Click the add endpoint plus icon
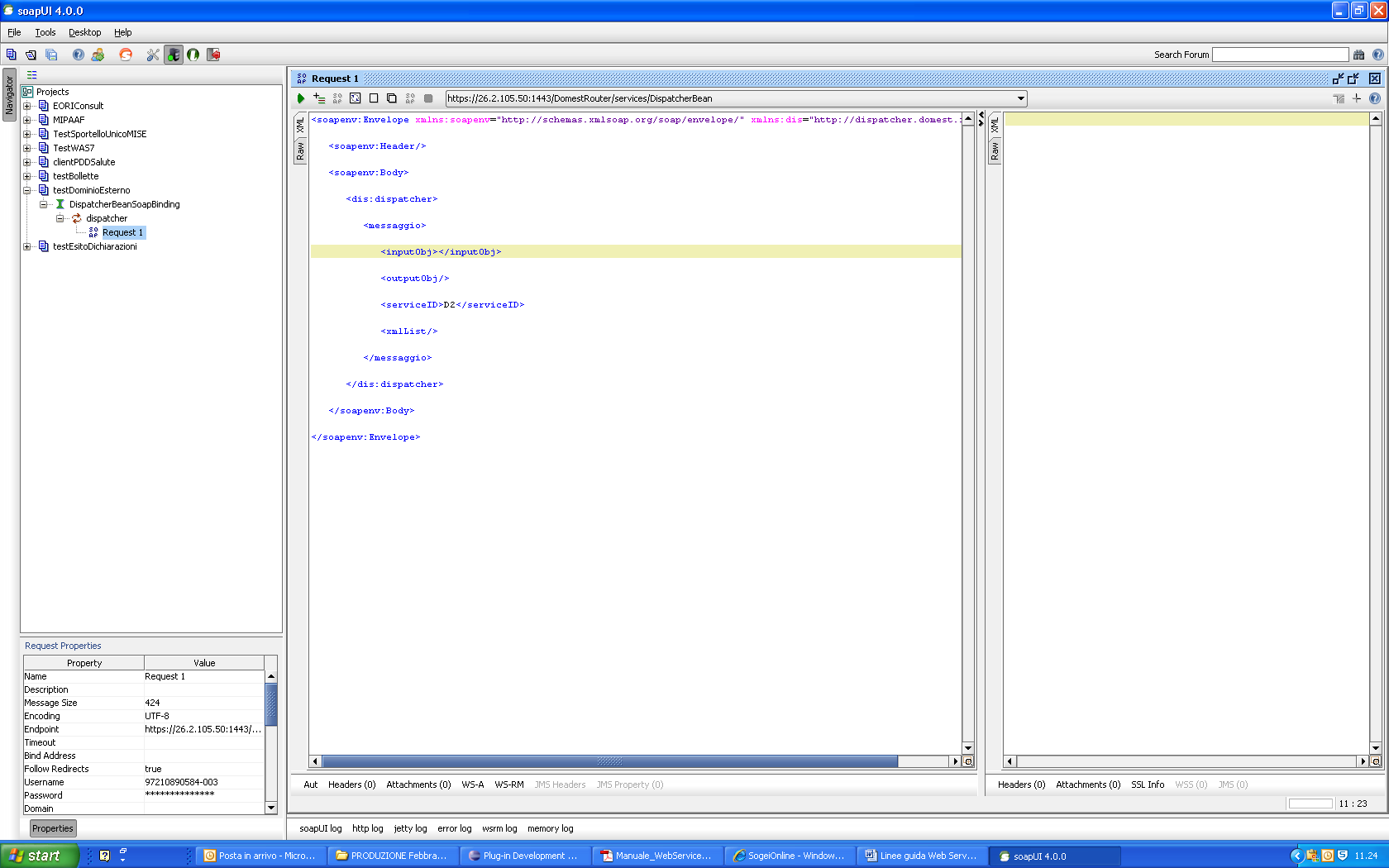 pos(1357,98)
